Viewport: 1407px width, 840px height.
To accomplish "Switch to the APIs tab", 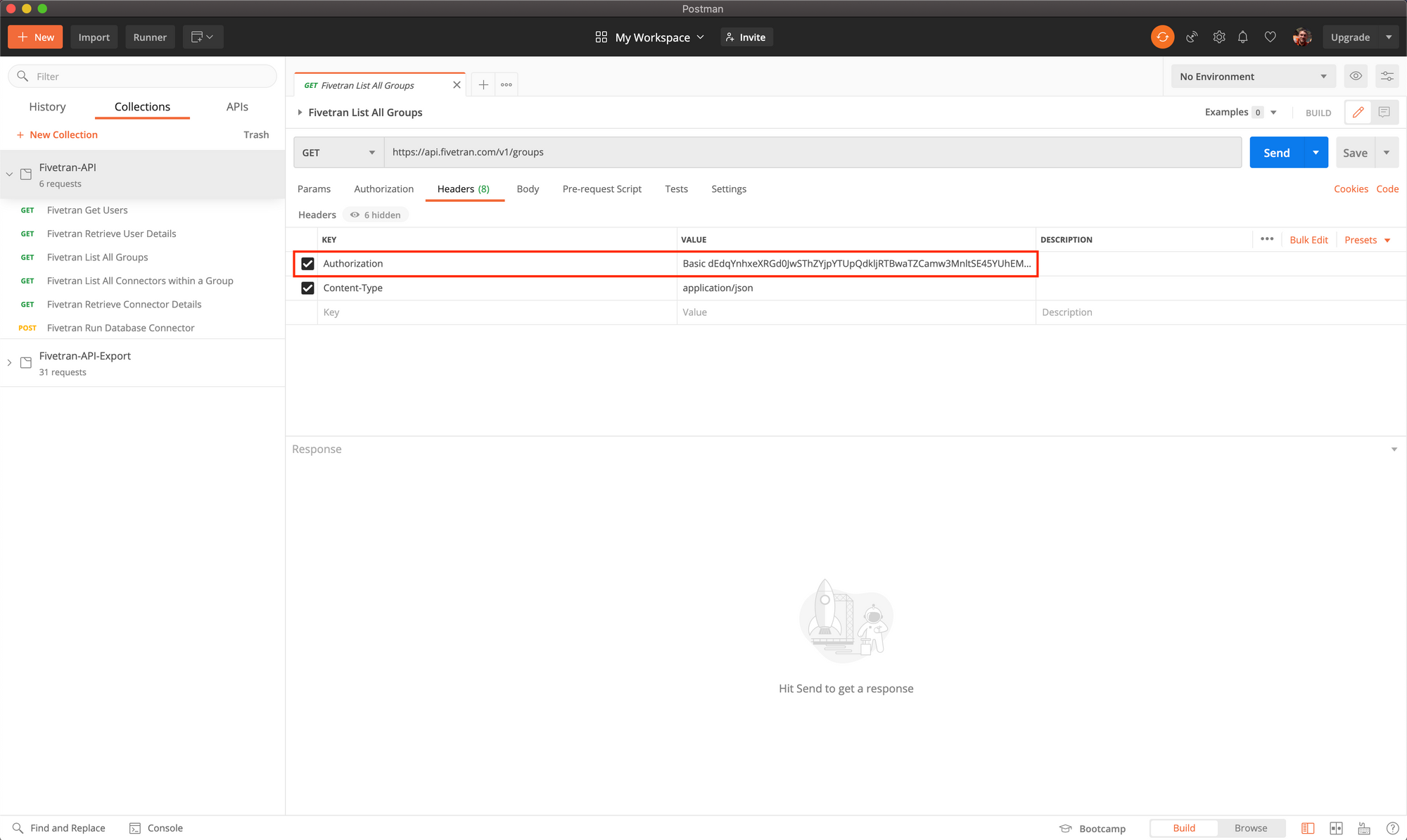I will coord(237,107).
